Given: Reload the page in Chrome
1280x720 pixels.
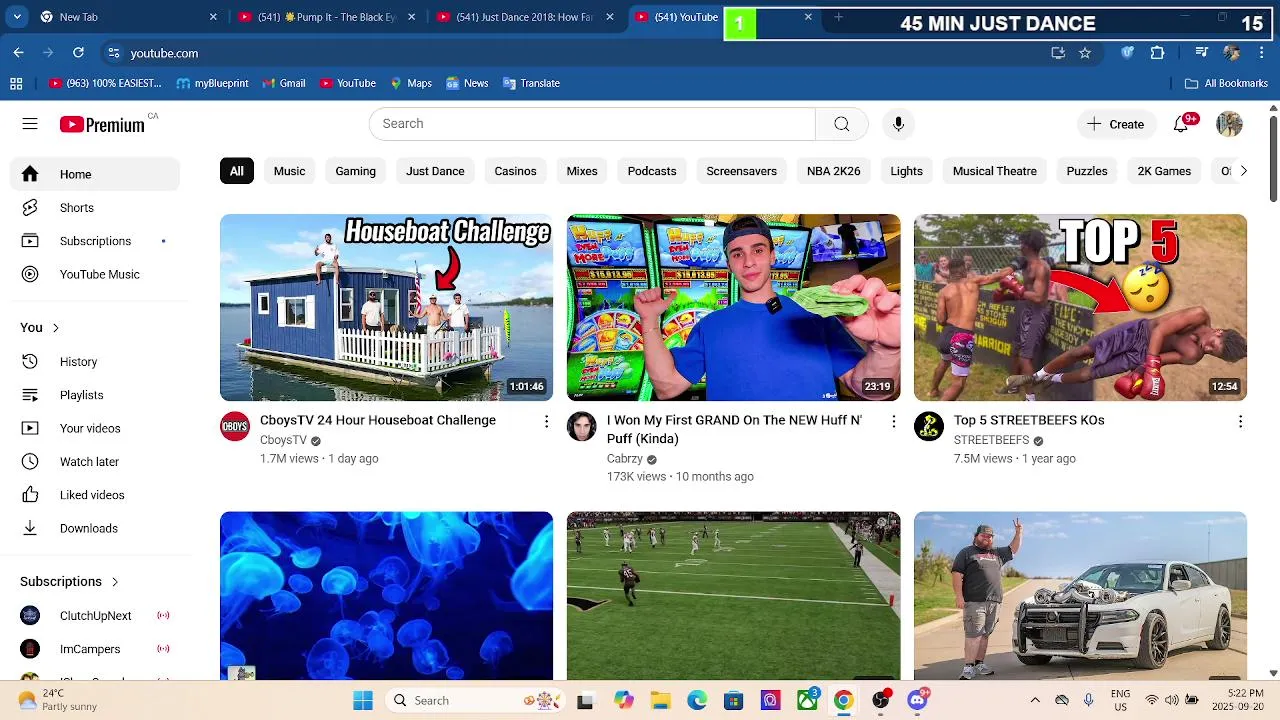Looking at the screenshot, I should point(78,53).
